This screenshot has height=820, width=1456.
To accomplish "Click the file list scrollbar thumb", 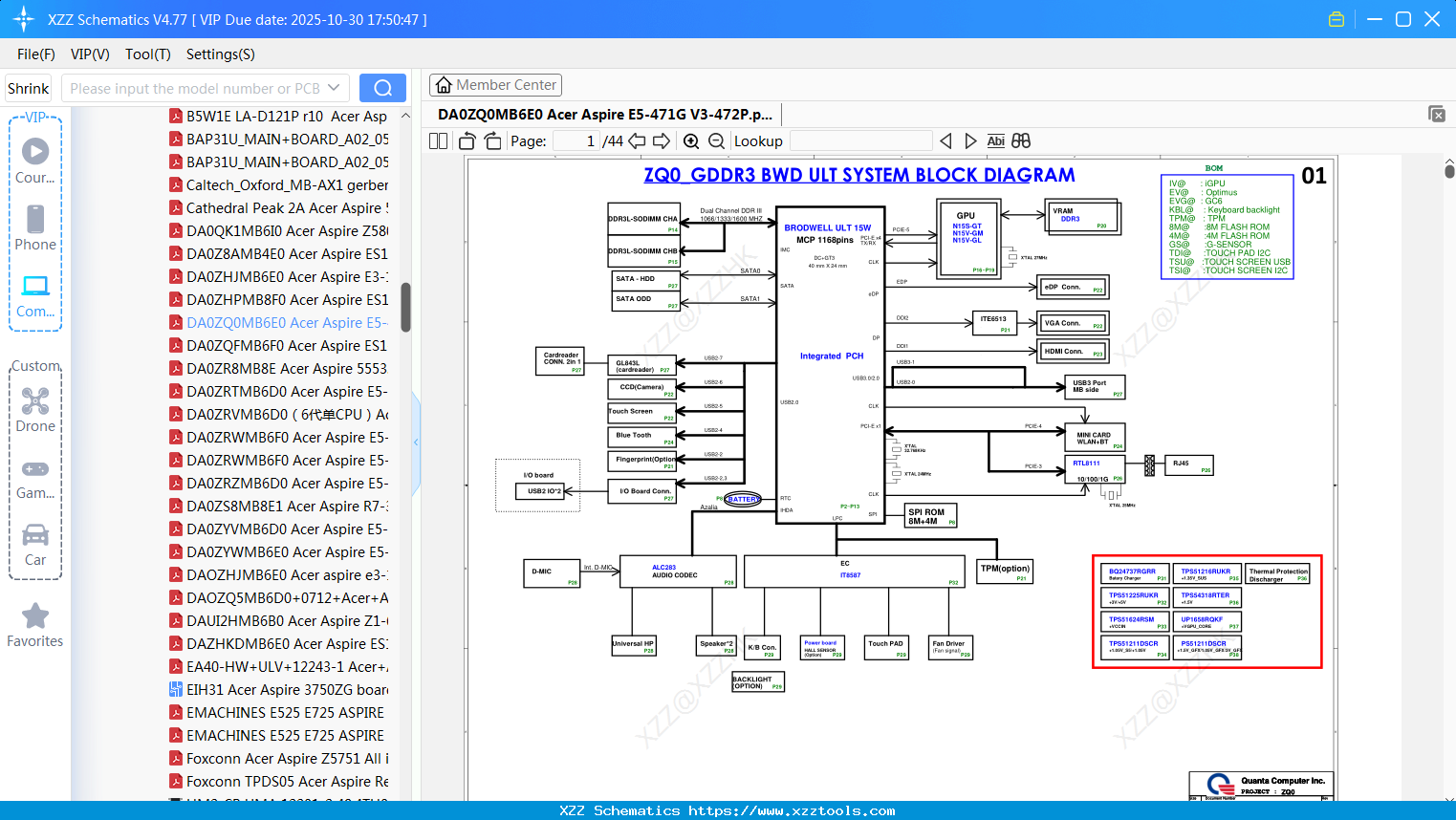I will [x=405, y=307].
